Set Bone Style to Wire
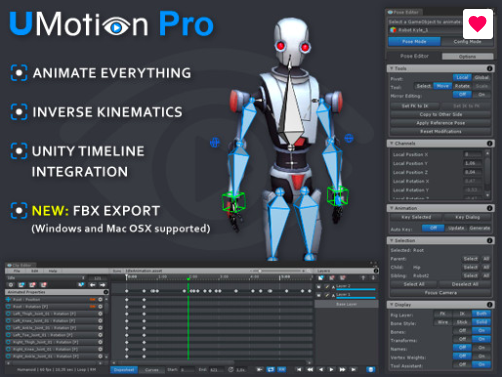502x377 pixels. click(x=442, y=322)
